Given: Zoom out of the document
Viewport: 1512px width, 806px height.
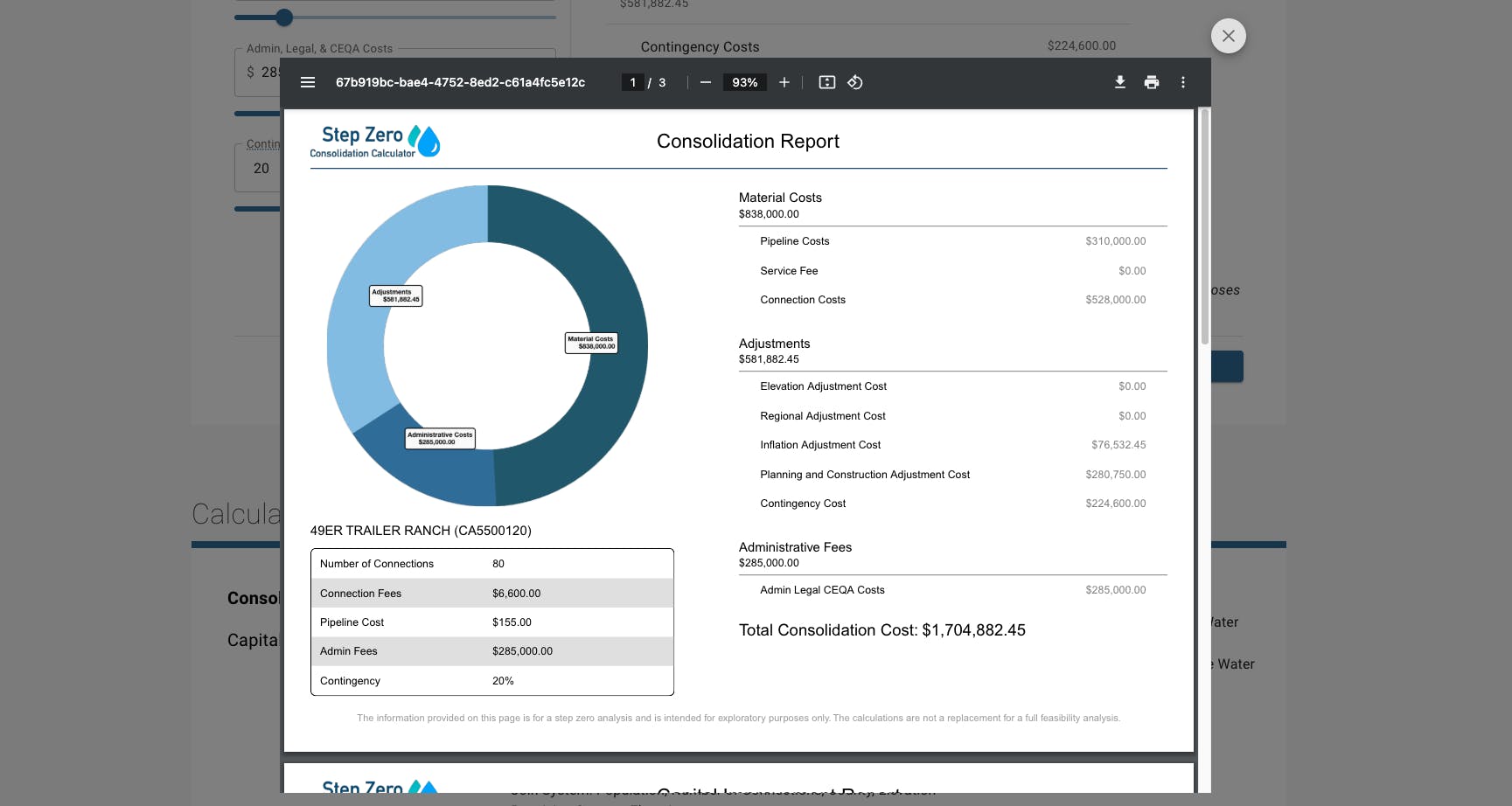Looking at the screenshot, I should [705, 82].
